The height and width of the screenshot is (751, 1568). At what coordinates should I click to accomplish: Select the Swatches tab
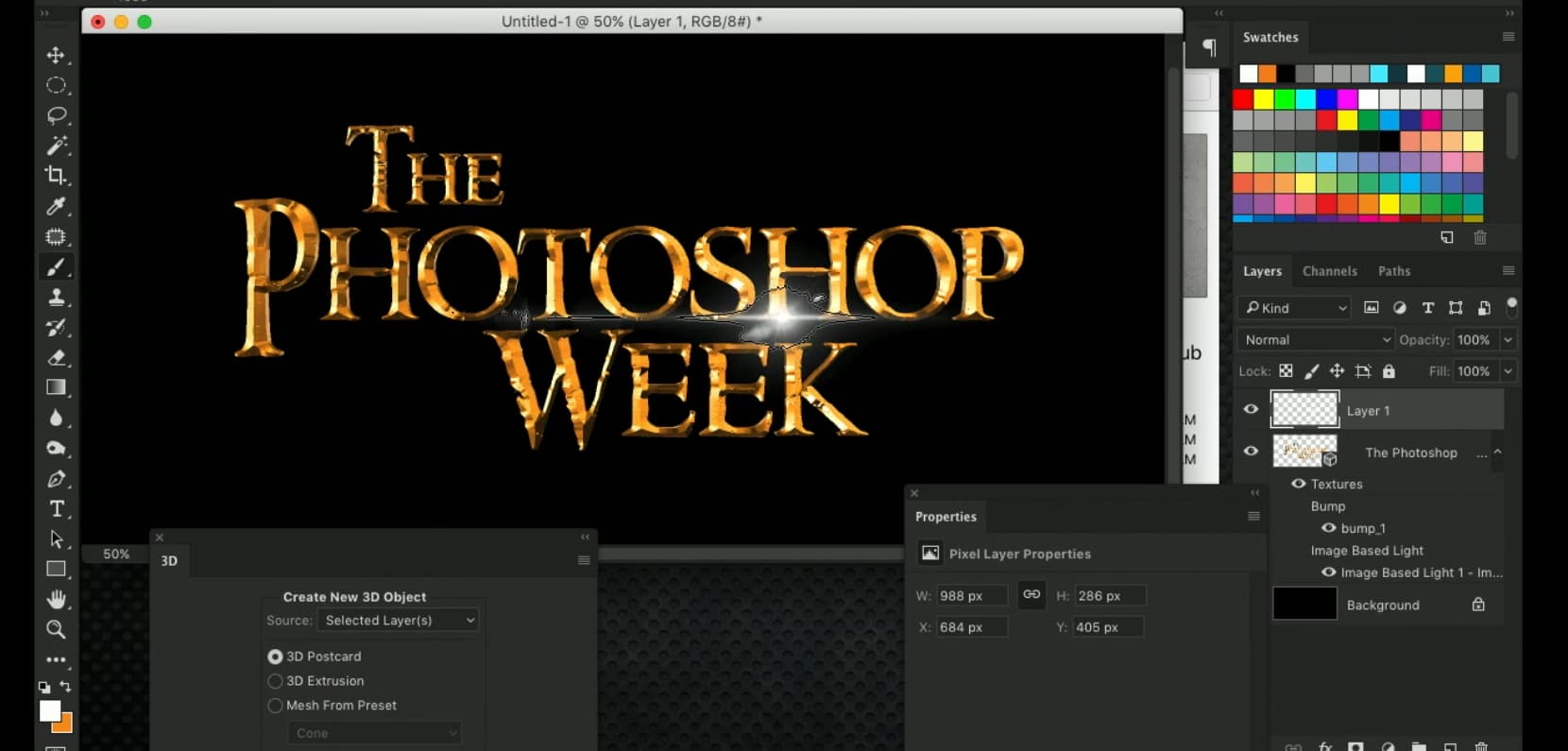click(1270, 37)
